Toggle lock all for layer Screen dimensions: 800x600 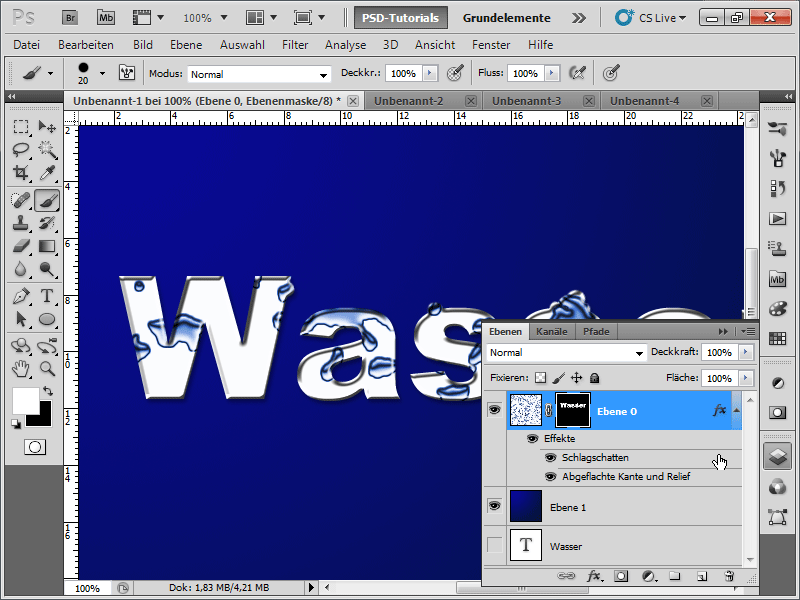coord(594,378)
